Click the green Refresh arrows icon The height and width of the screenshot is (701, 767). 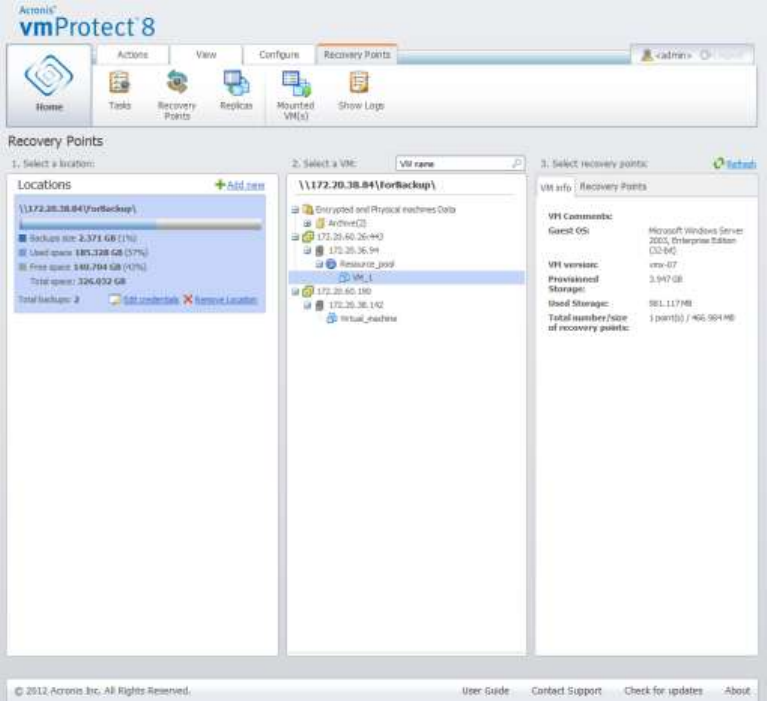[719, 163]
